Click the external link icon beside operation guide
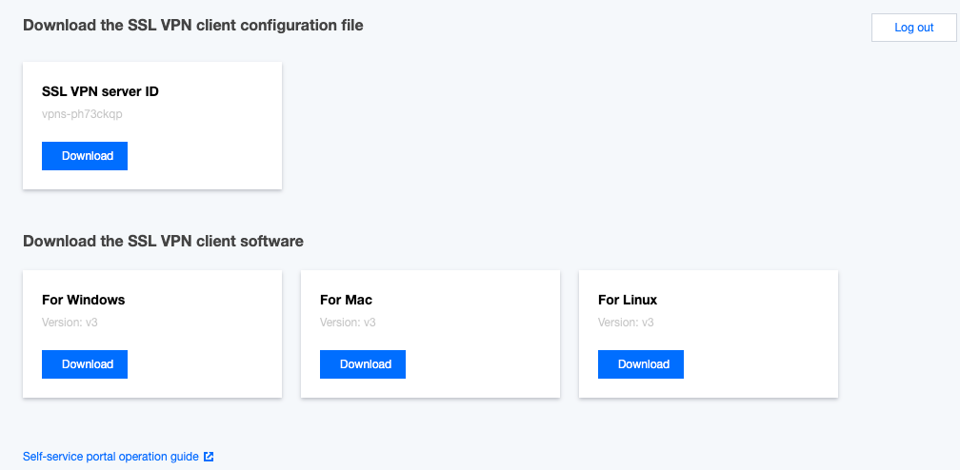 coord(209,457)
